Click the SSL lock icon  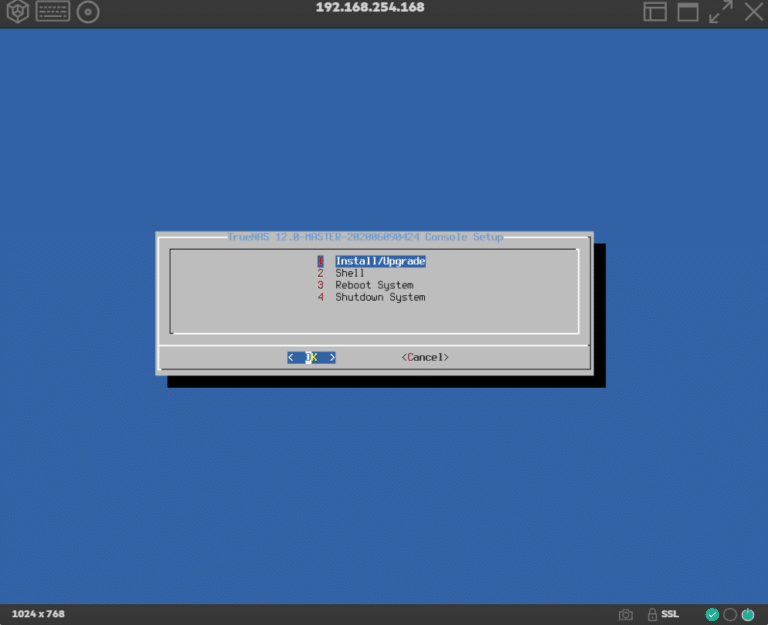(652, 614)
